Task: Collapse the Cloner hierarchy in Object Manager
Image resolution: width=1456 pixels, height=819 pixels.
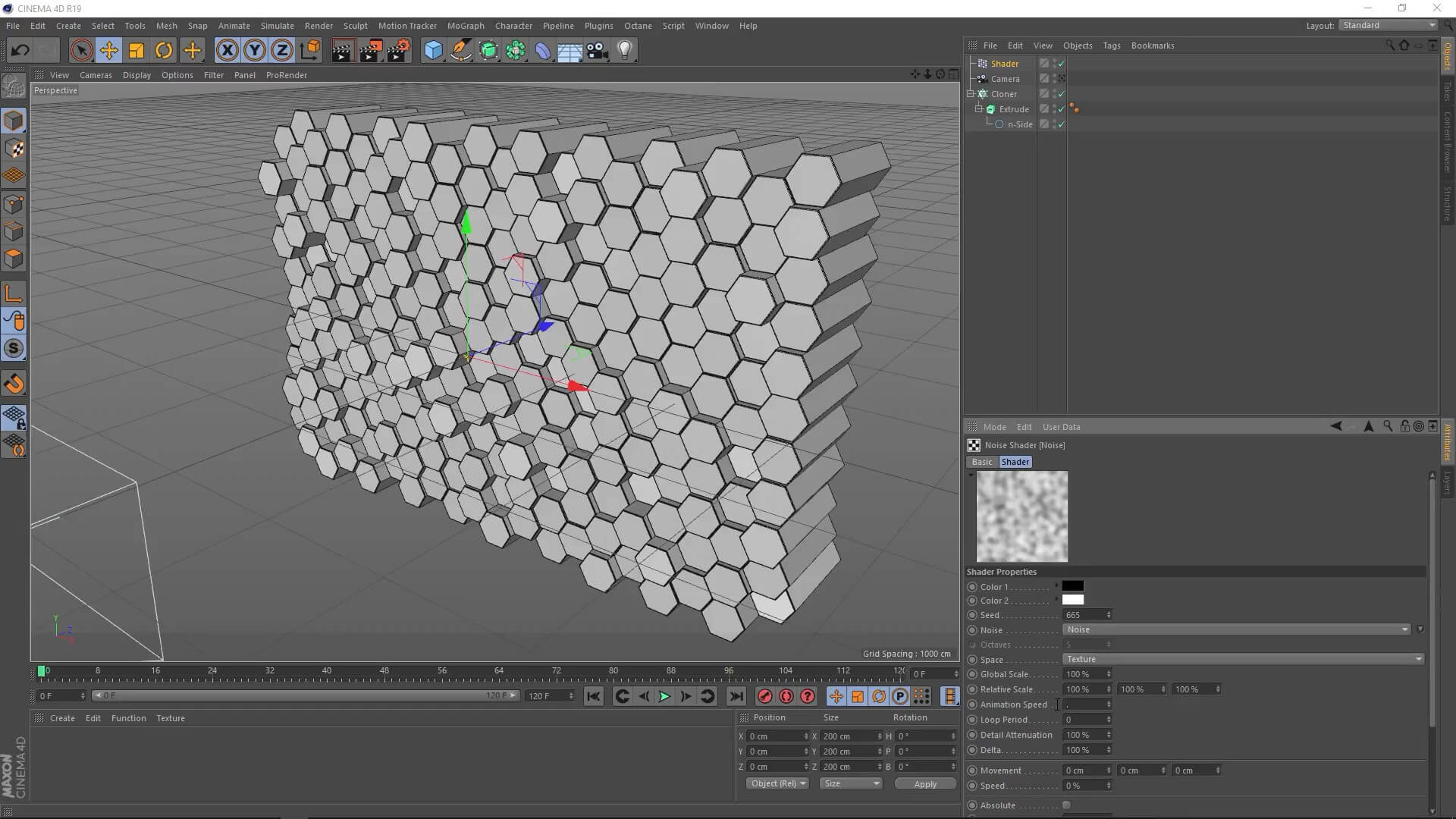Action: coord(971,94)
